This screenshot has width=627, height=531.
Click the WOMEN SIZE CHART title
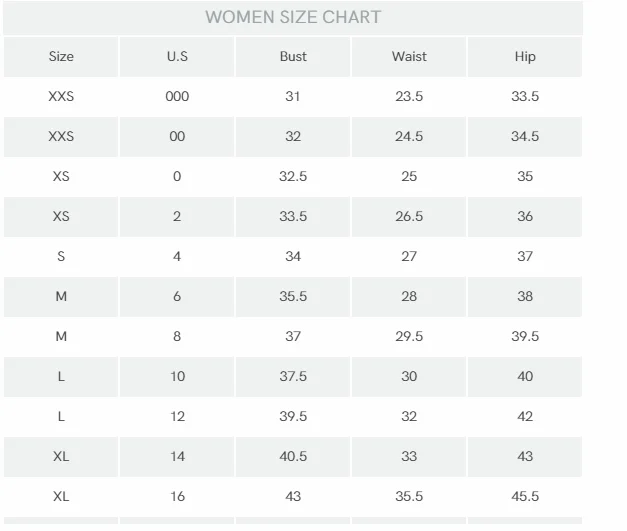292,18
